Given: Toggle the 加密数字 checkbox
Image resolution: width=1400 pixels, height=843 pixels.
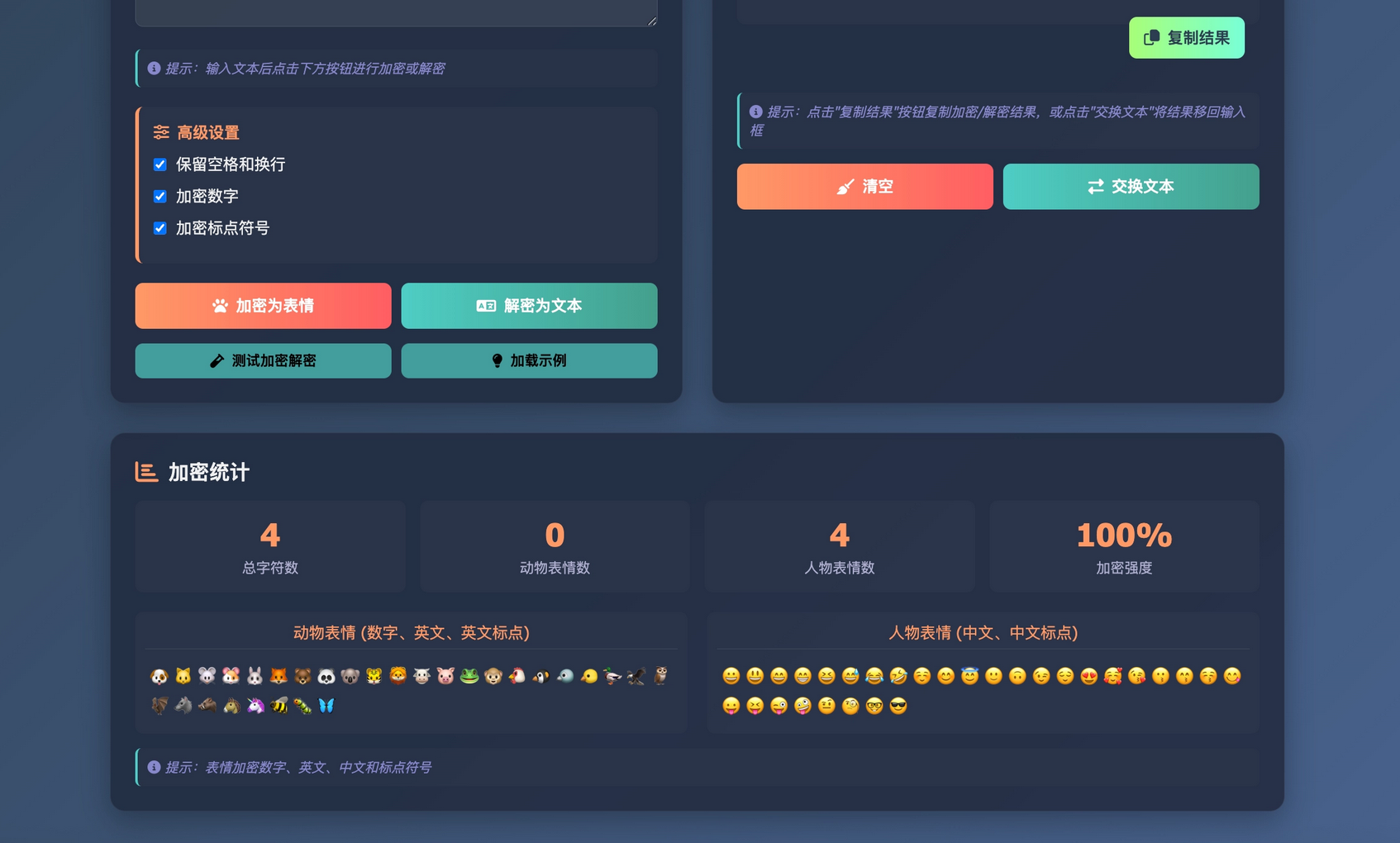Looking at the screenshot, I should 160,197.
